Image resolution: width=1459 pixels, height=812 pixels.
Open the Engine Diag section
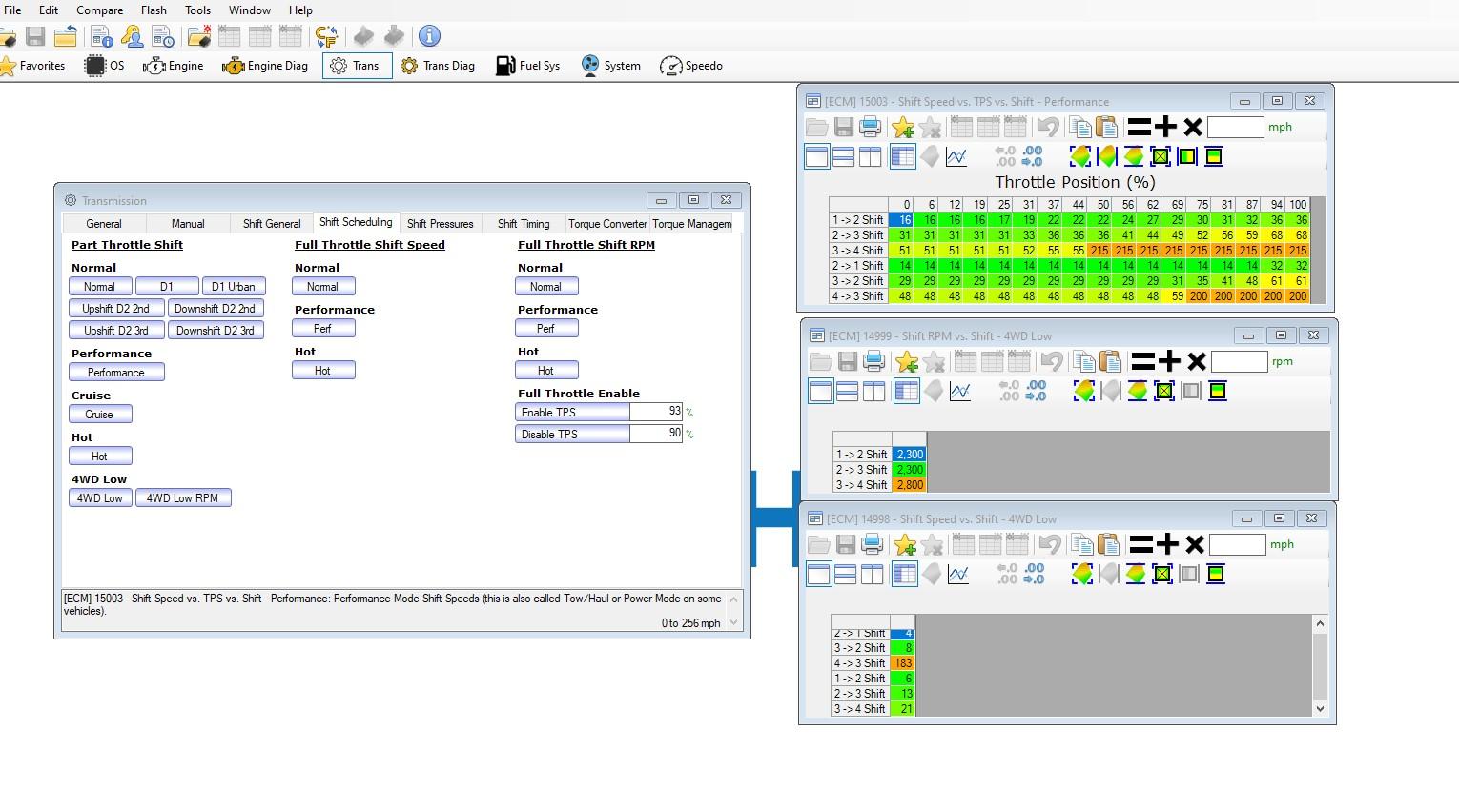pyautogui.click(x=265, y=66)
